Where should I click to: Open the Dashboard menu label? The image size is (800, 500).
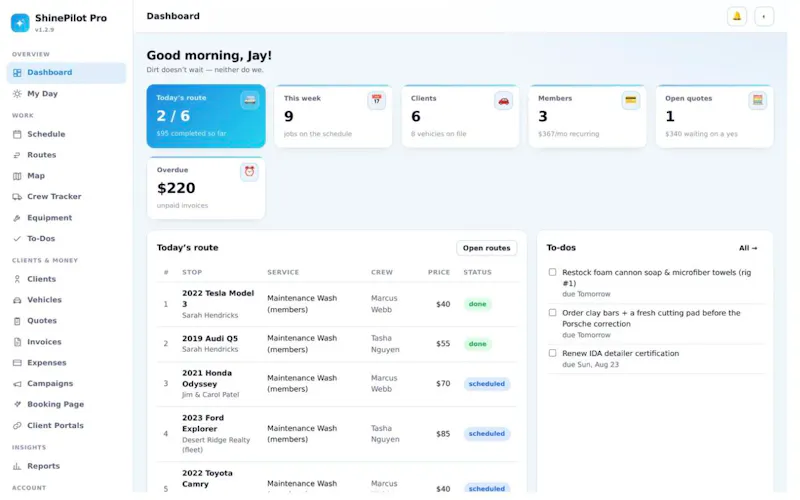(49, 72)
